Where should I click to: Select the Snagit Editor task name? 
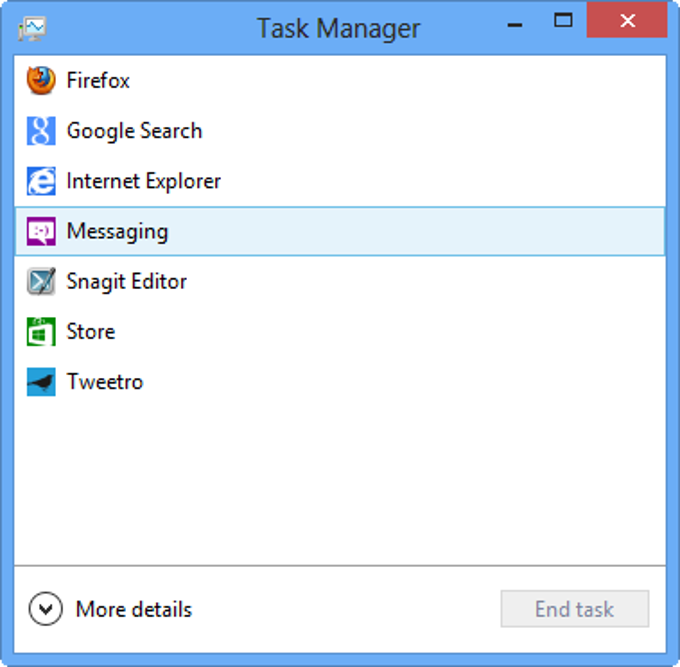tap(127, 282)
